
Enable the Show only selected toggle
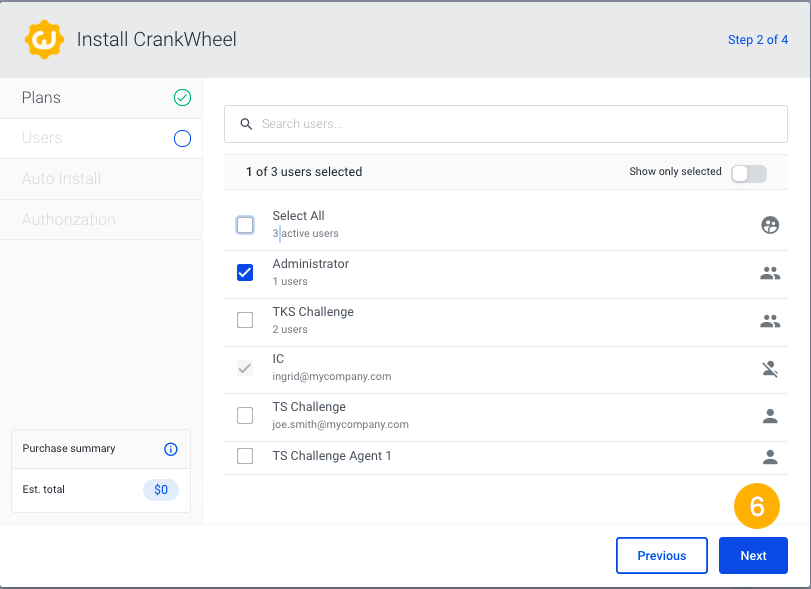coord(749,174)
